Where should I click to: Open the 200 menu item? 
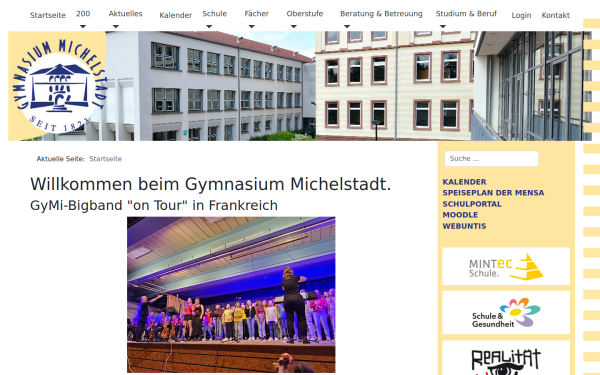(83, 14)
